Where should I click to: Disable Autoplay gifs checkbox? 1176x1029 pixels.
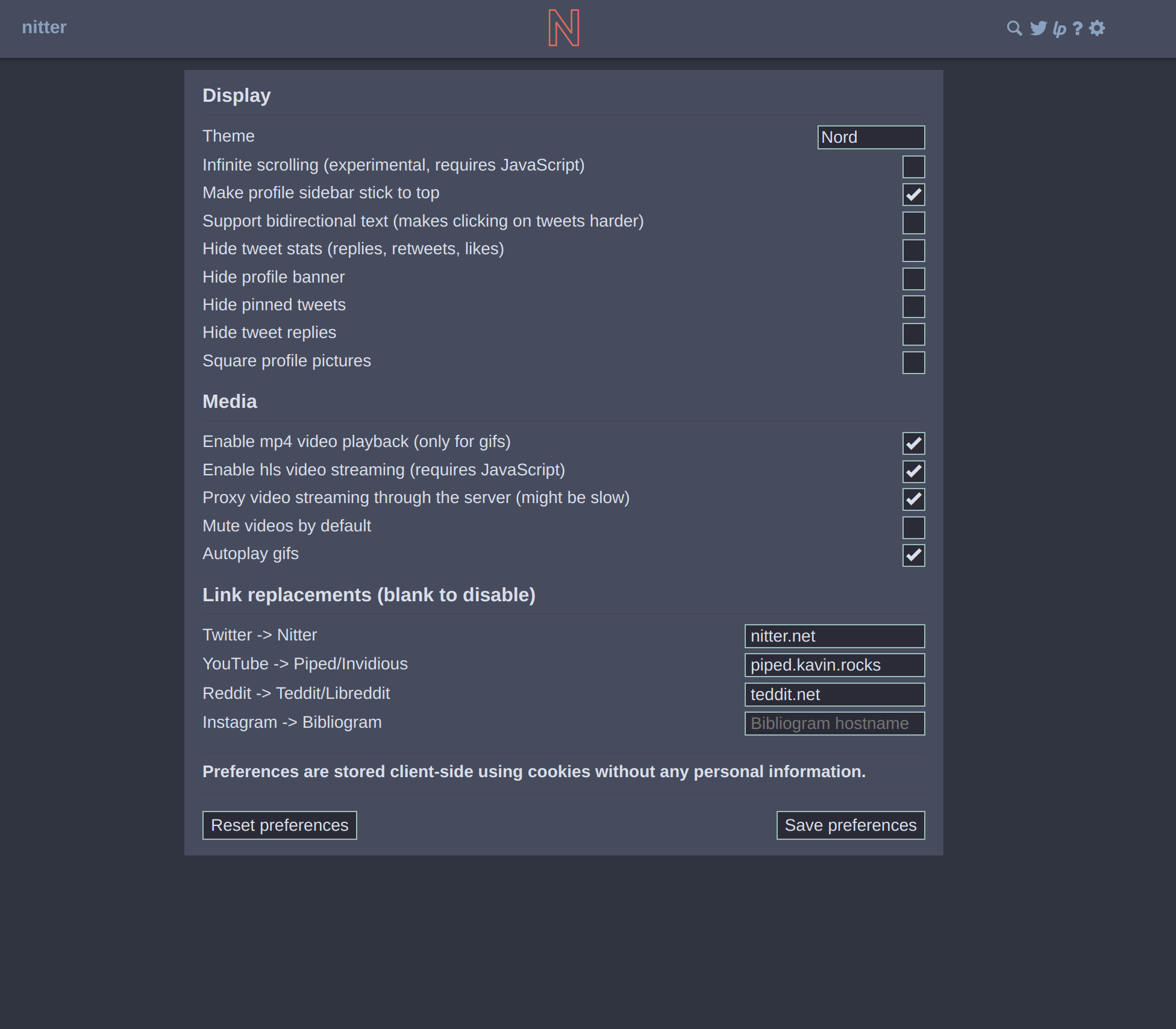(x=913, y=555)
